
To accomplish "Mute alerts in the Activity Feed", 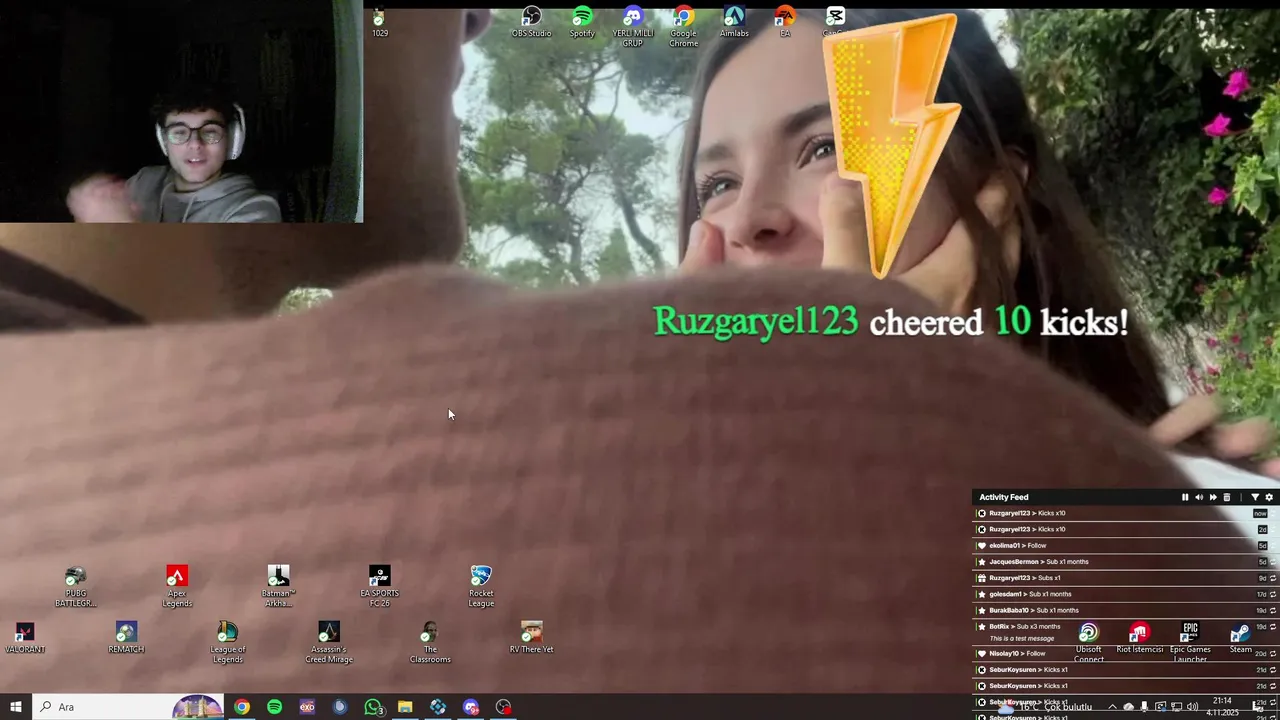I will point(1199,497).
